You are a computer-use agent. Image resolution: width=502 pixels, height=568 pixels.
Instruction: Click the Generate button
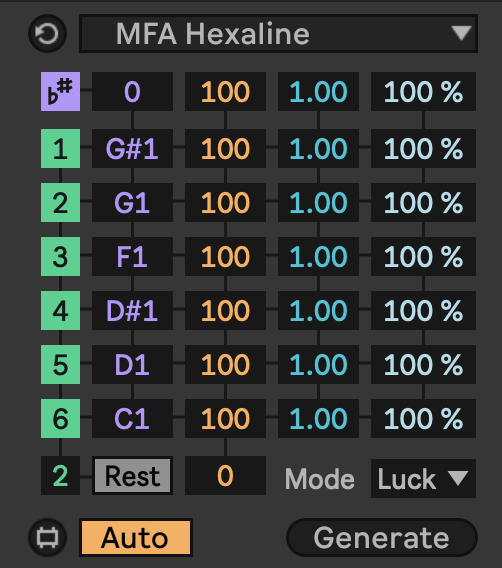(382, 538)
